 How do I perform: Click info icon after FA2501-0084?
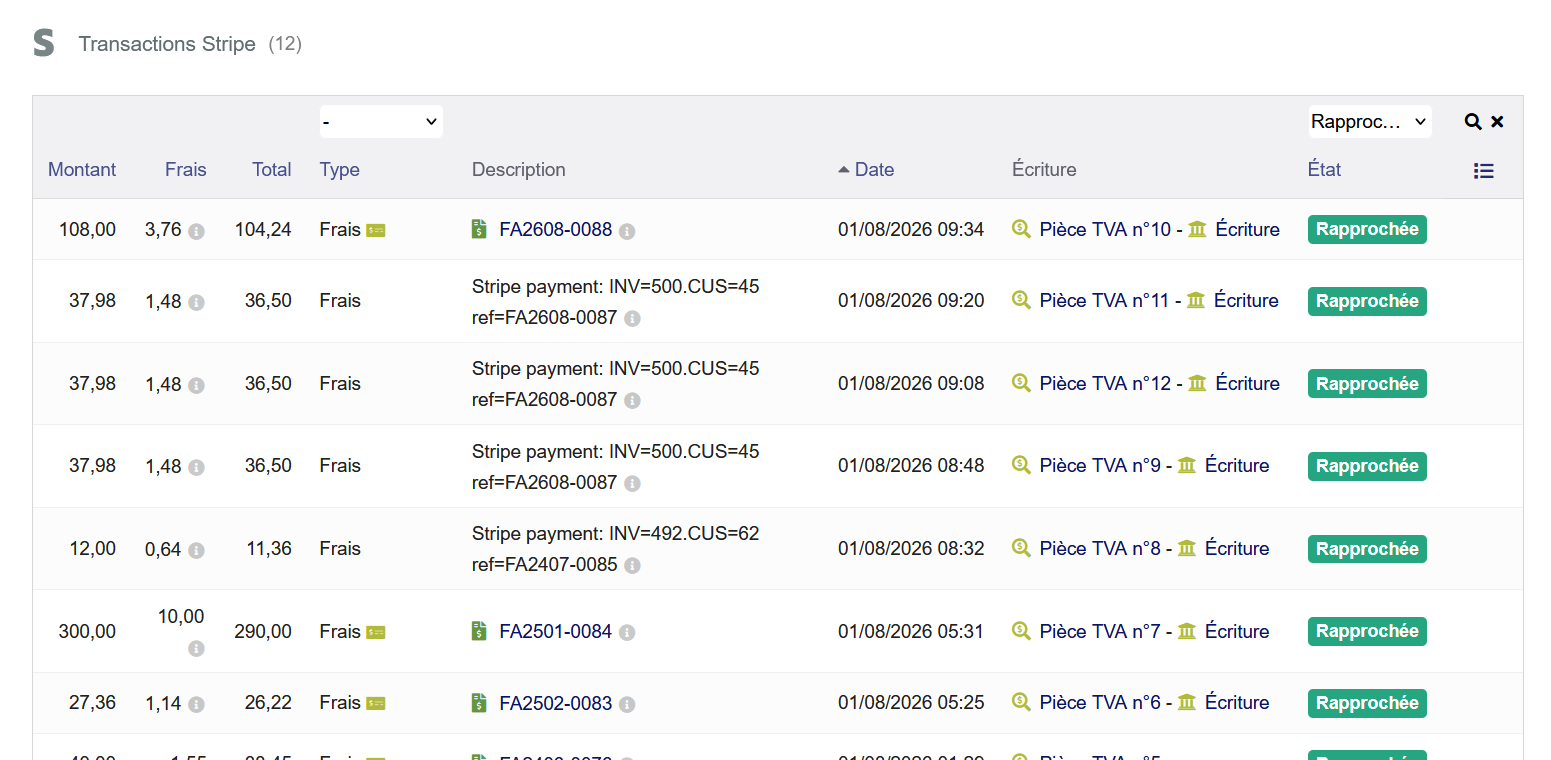pos(627,633)
